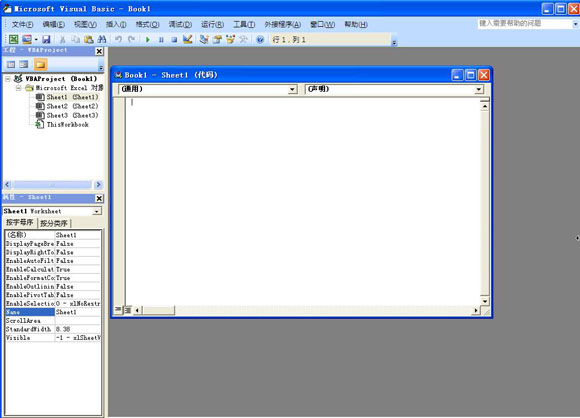Click the Copy toolbar icon
Viewport: 580px width, 418px height.
coord(75,39)
